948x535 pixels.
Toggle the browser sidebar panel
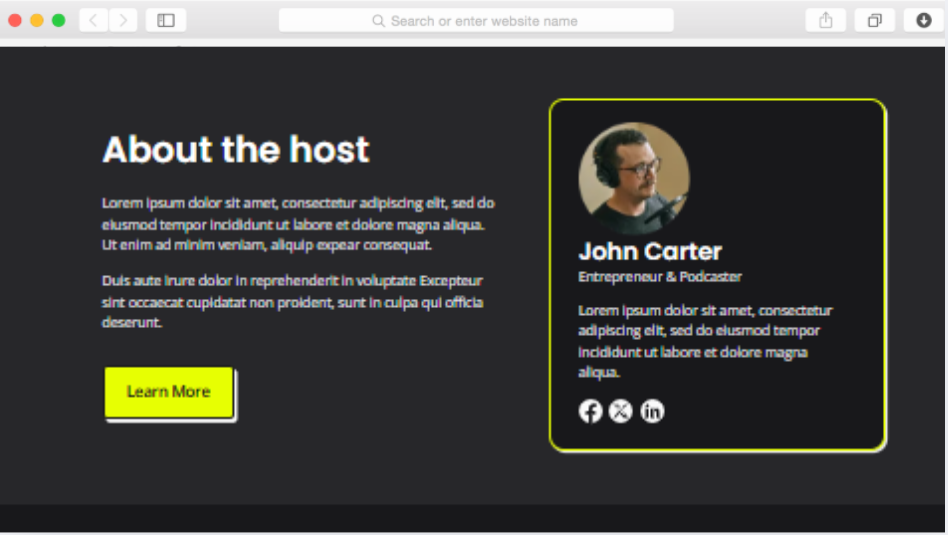[x=166, y=20]
